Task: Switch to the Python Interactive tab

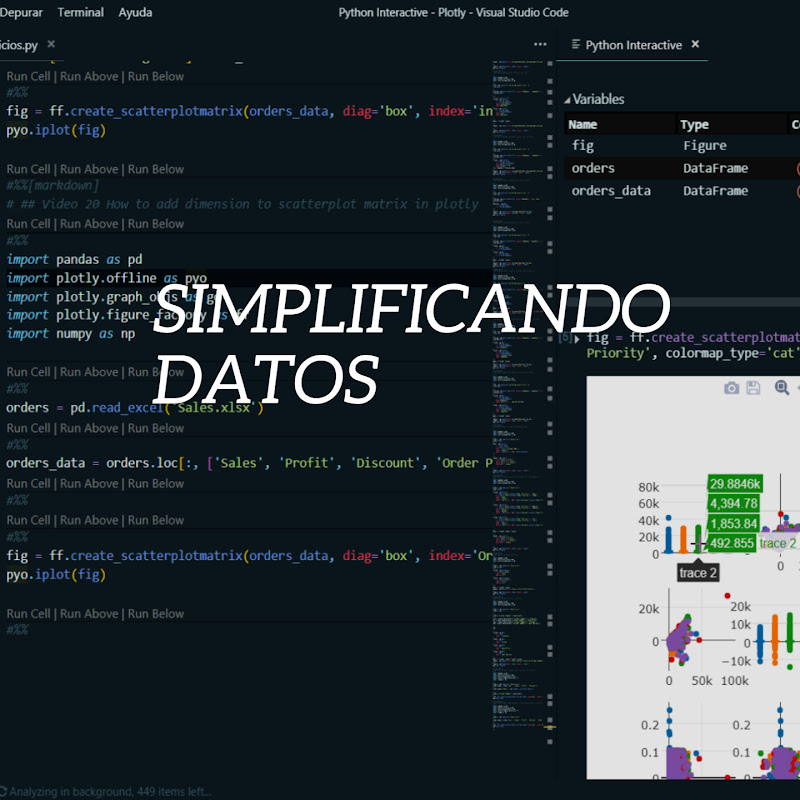Action: pyautogui.click(x=633, y=45)
